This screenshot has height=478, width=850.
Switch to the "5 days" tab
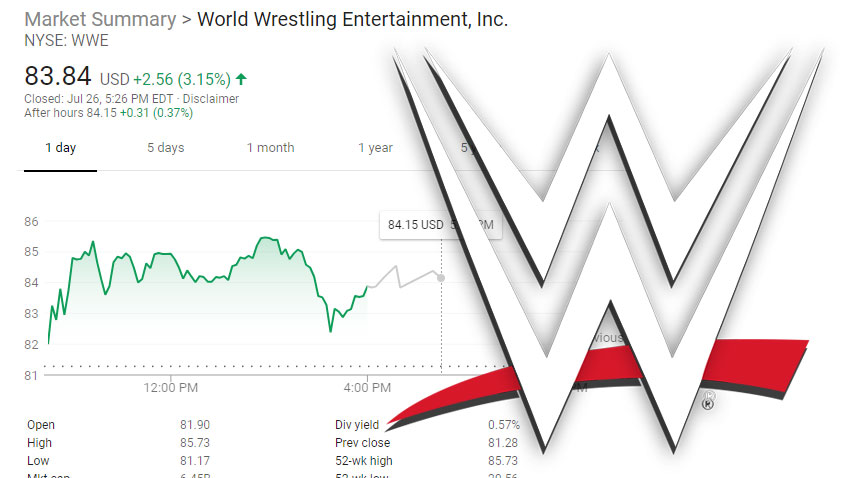point(165,148)
